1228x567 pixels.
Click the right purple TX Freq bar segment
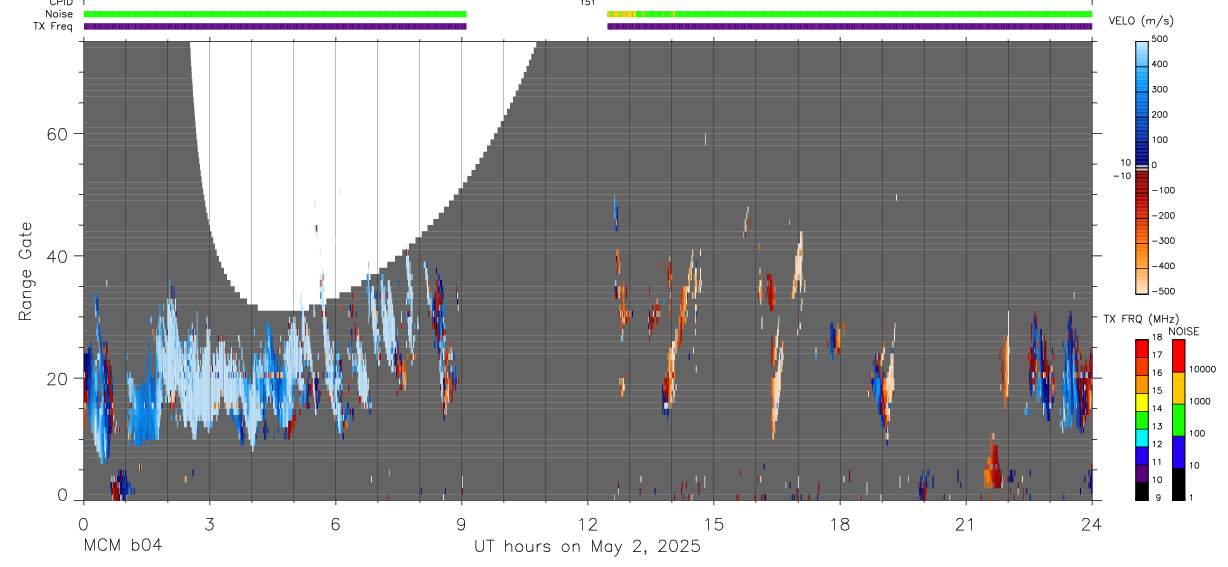pyautogui.click(x=850, y=26)
